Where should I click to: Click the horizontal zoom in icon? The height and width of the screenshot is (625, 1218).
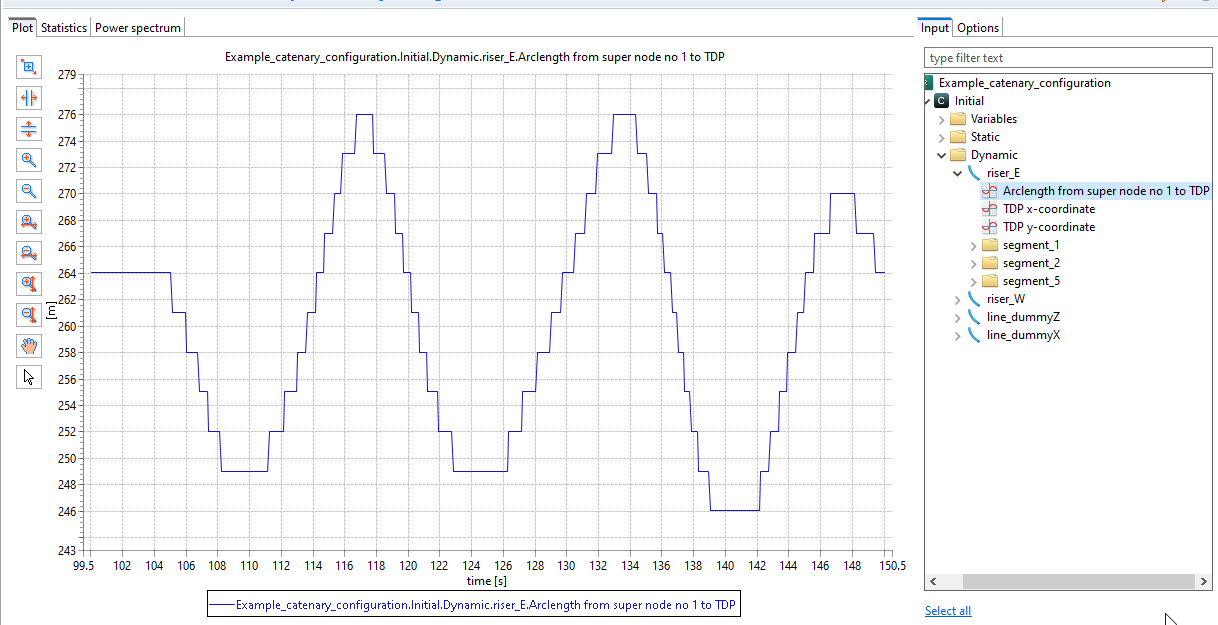click(x=29, y=222)
